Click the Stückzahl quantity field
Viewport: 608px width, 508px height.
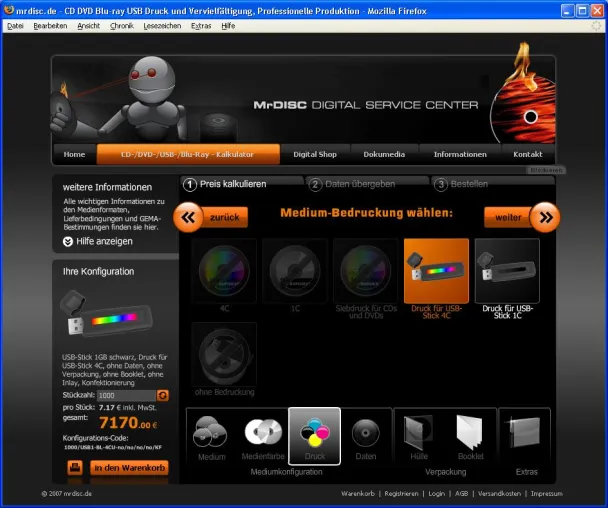coord(126,395)
